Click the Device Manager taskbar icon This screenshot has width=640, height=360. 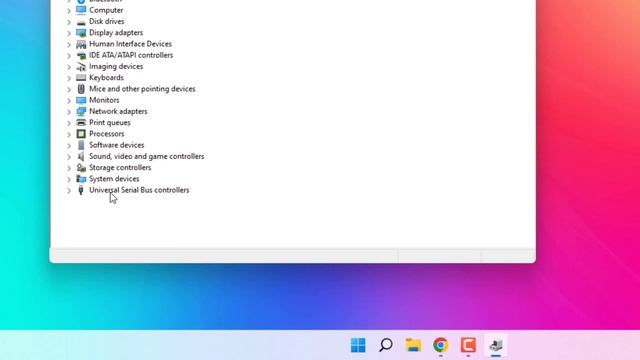[496, 345]
